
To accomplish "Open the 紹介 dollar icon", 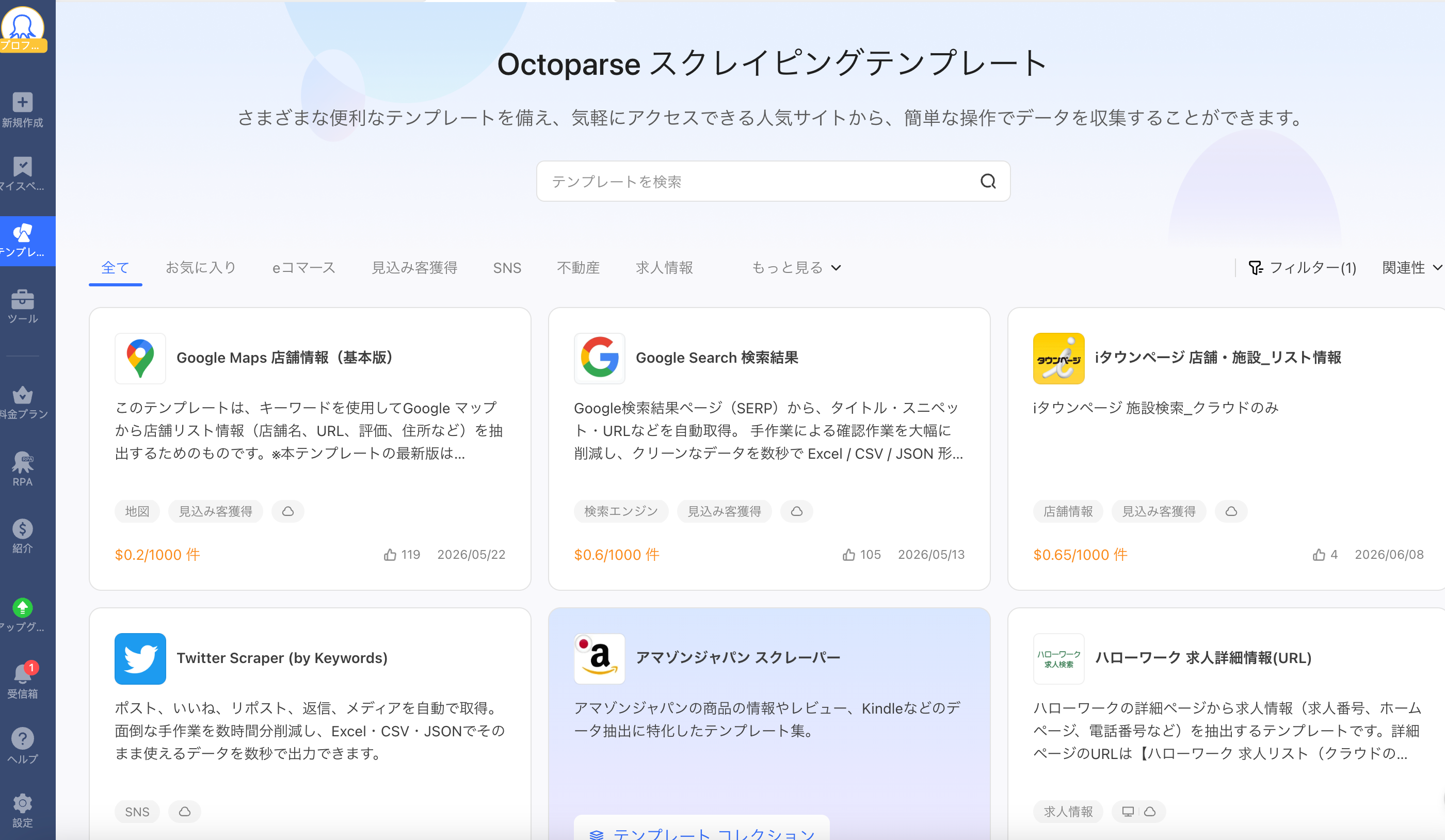I will coord(22,529).
